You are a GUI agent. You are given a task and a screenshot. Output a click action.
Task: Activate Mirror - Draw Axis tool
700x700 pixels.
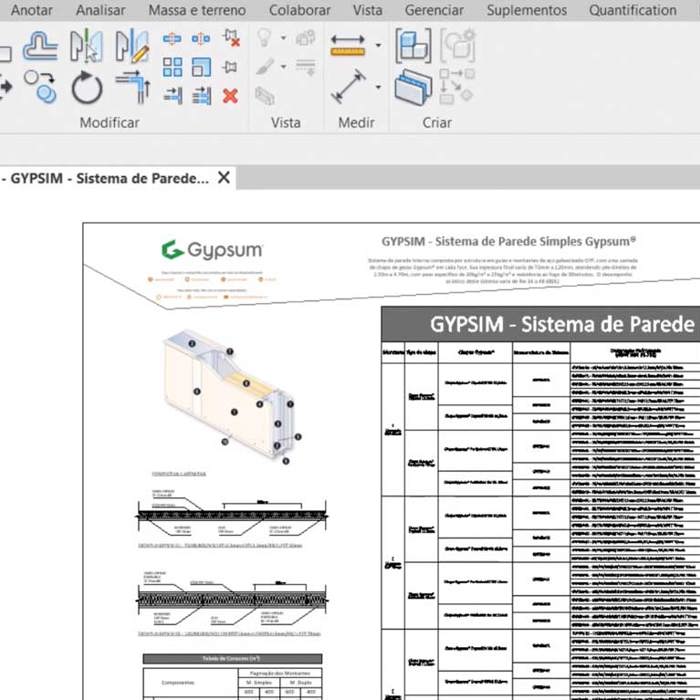coord(132,46)
